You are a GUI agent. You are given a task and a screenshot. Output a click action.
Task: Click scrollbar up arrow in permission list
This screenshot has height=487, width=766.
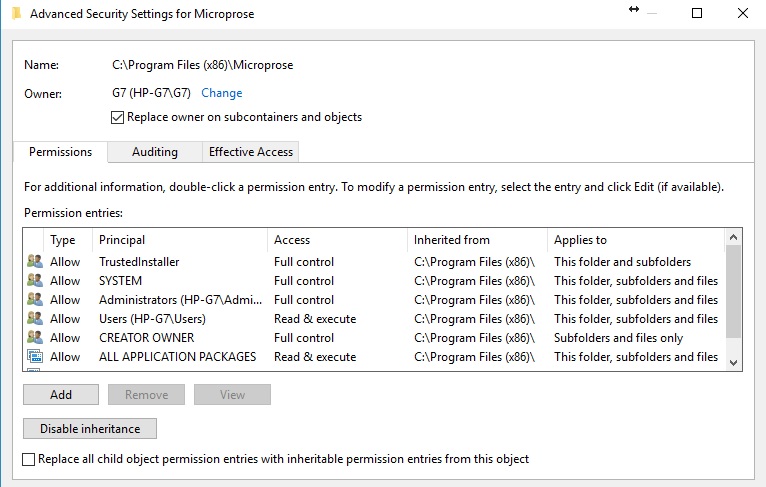coord(733,237)
